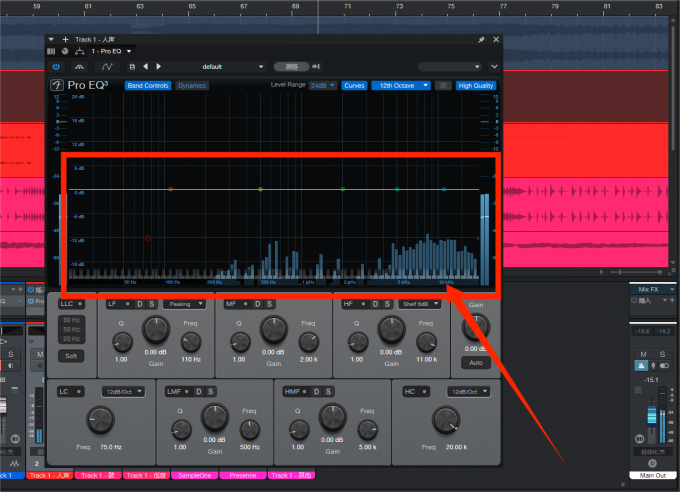Click the gray pill button left of the arrow-to-bar icon
680x492 pixels.
(x=291, y=67)
